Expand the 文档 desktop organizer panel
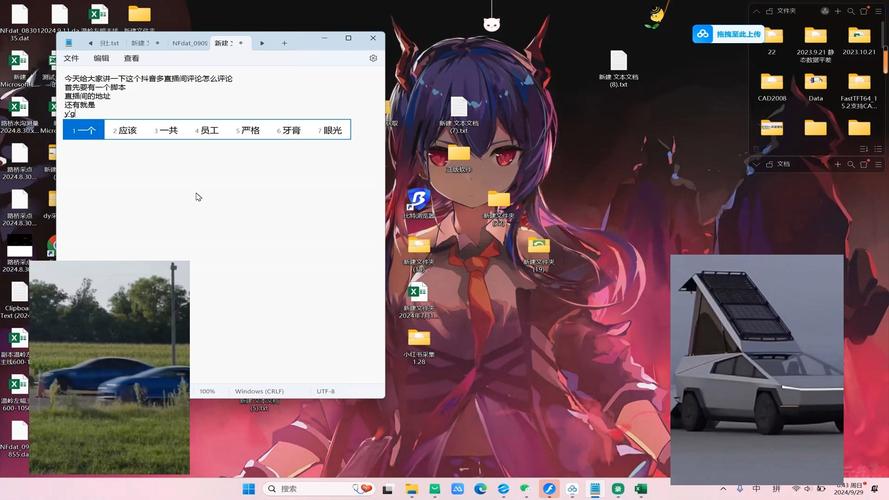 [x=756, y=164]
